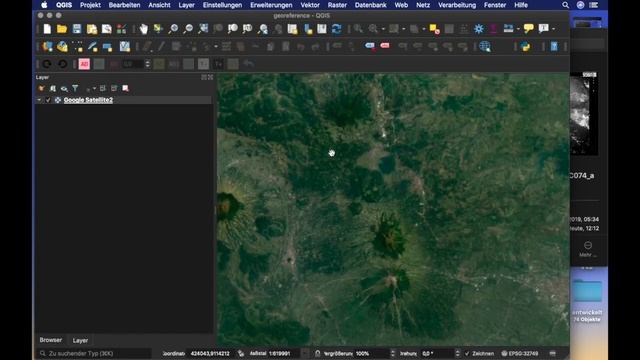Click the globe web search plugin icon
This screenshot has height=360, width=640.
coord(484,47)
